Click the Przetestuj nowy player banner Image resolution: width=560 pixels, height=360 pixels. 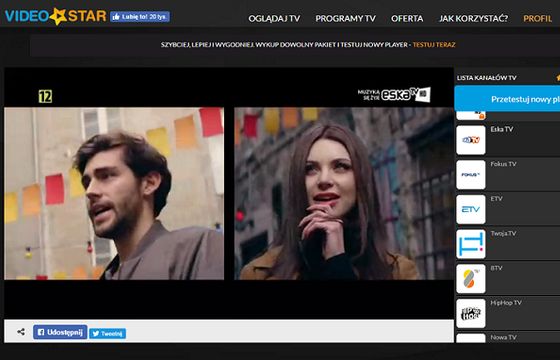(507, 99)
